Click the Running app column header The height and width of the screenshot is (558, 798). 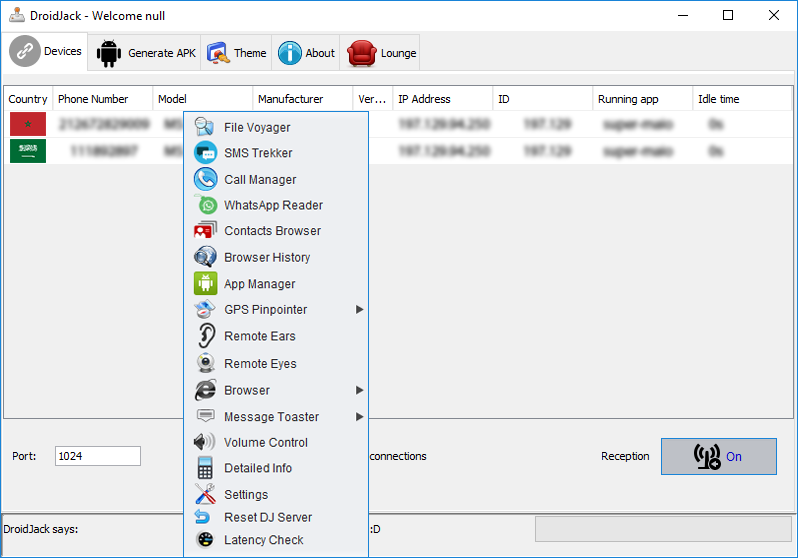point(642,99)
